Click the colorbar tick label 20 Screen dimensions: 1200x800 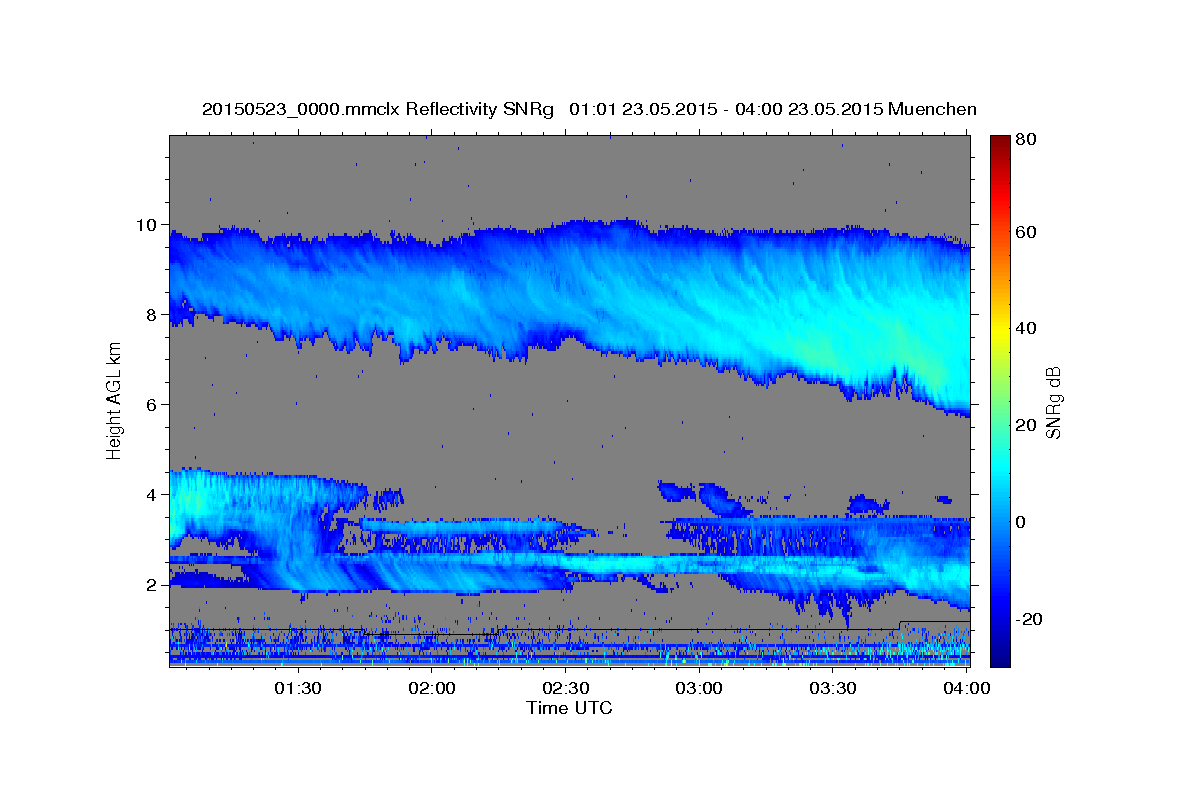tap(1028, 425)
